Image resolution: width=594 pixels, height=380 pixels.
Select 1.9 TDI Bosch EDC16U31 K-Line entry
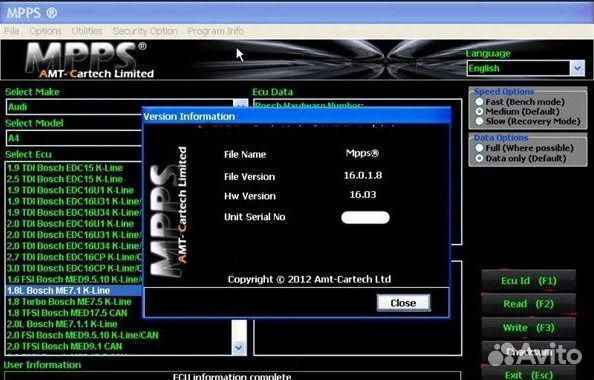(74, 201)
